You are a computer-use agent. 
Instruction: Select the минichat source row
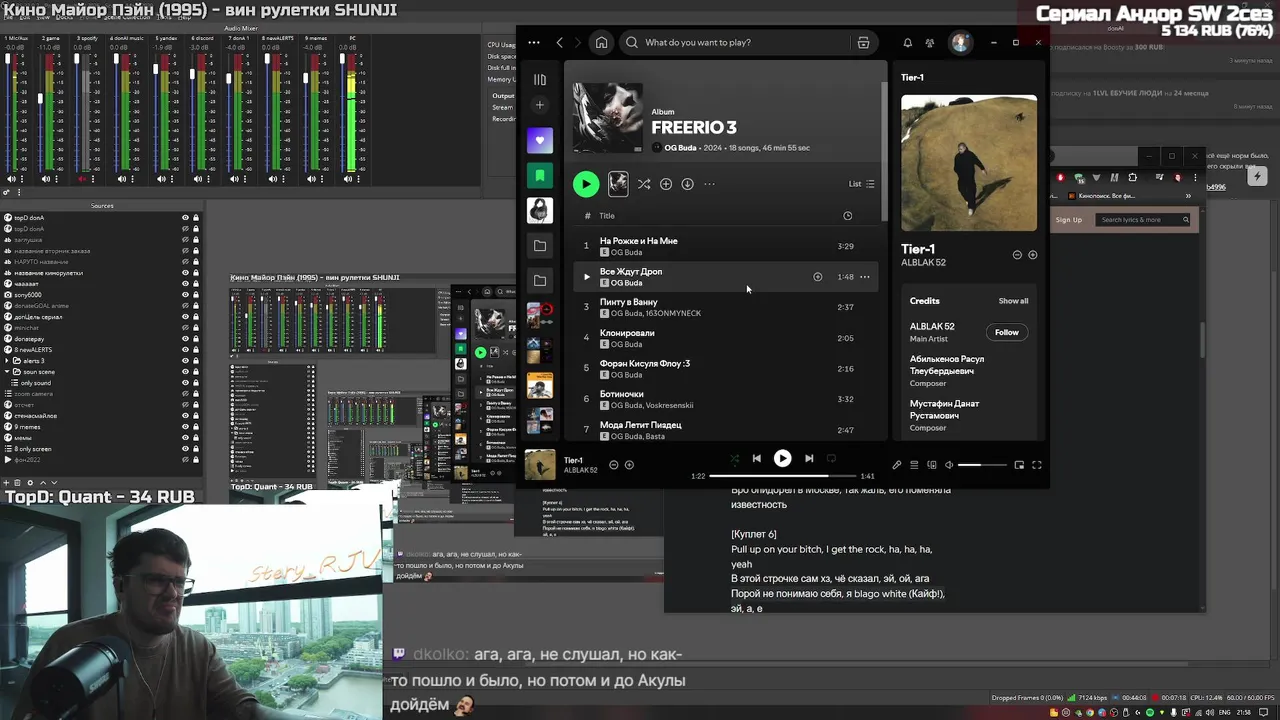pos(101,328)
